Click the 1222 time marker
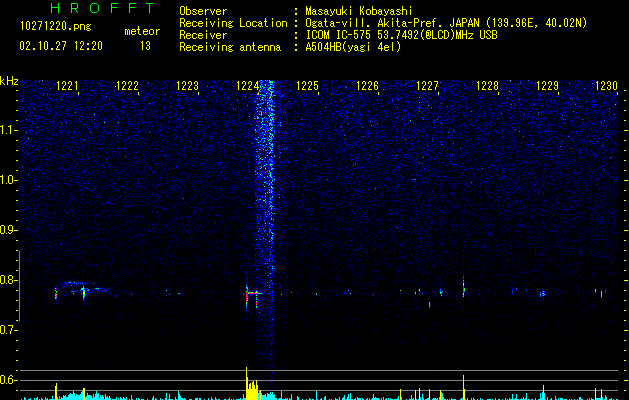The width and height of the screenshot is (629, 400). coord(128,86)
